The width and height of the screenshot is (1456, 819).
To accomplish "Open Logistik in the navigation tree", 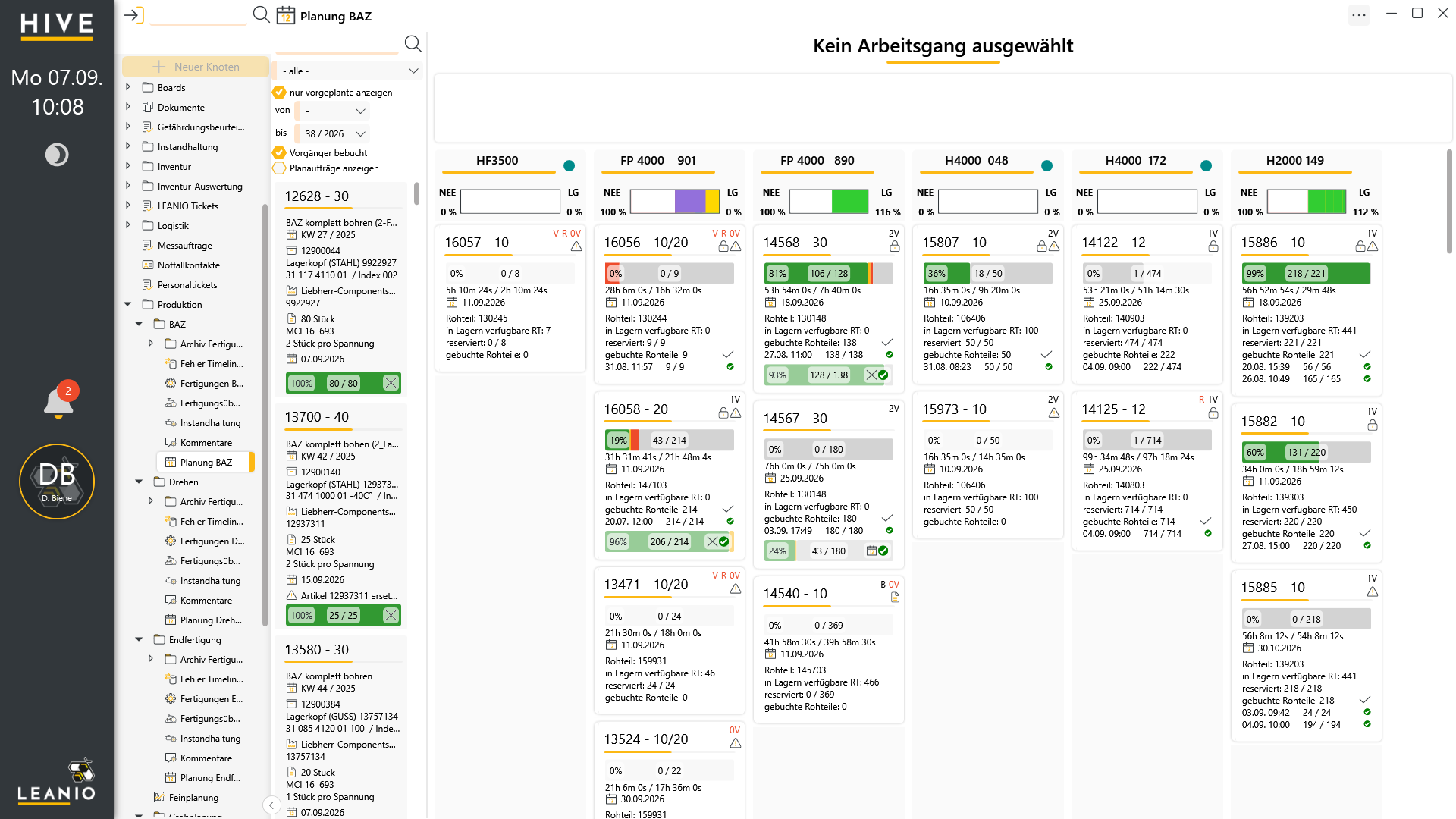I will [173, 225].
